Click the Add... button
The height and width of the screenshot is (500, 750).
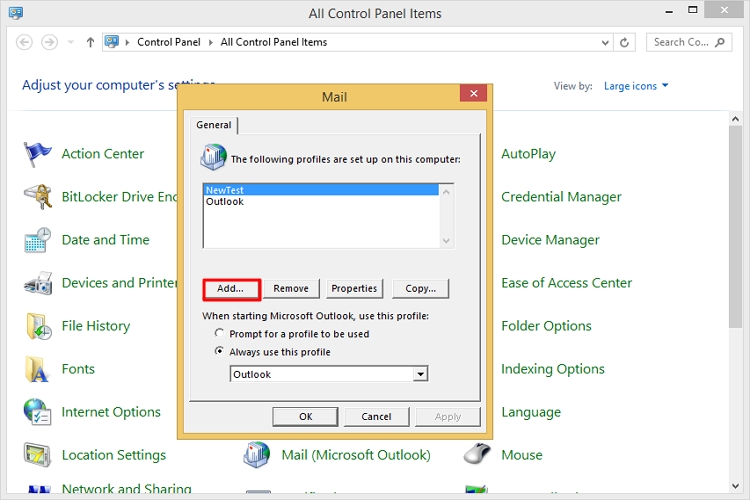tap(231, 289)
